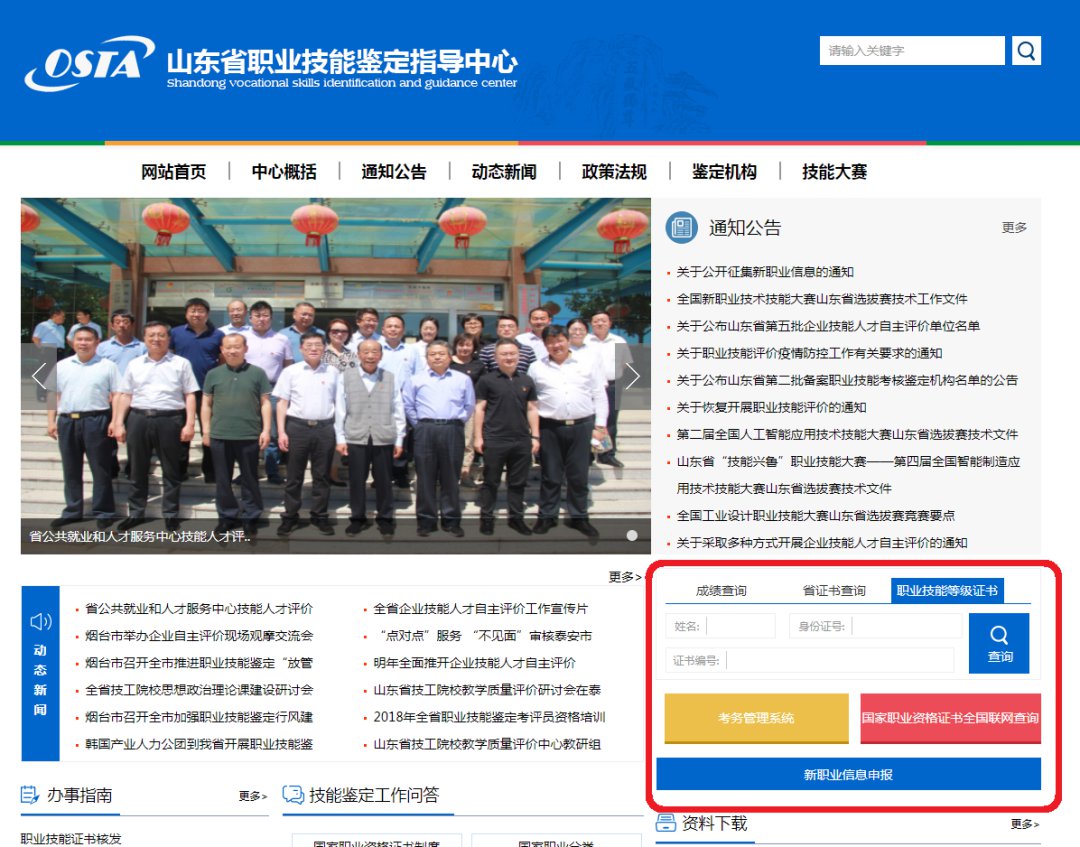Screen dimensions: 1080x847
Task: Open 更多 link in 通知公告 panel
Action: [1014, 228]
